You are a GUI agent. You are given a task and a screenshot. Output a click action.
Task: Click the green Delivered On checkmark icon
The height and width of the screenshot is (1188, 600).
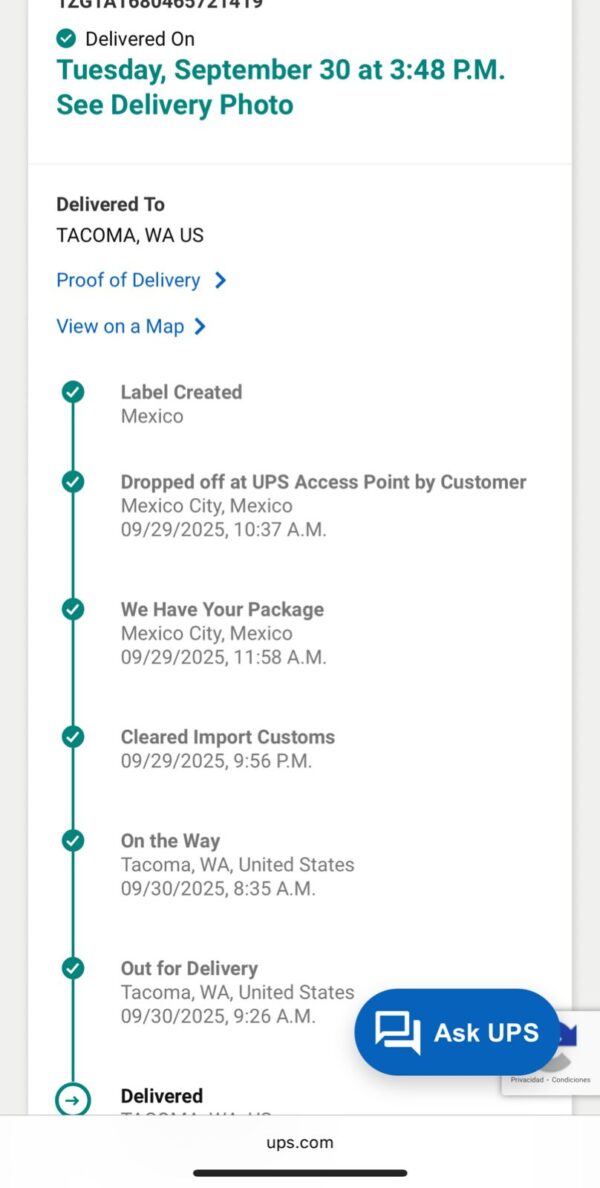click(66, 39)
